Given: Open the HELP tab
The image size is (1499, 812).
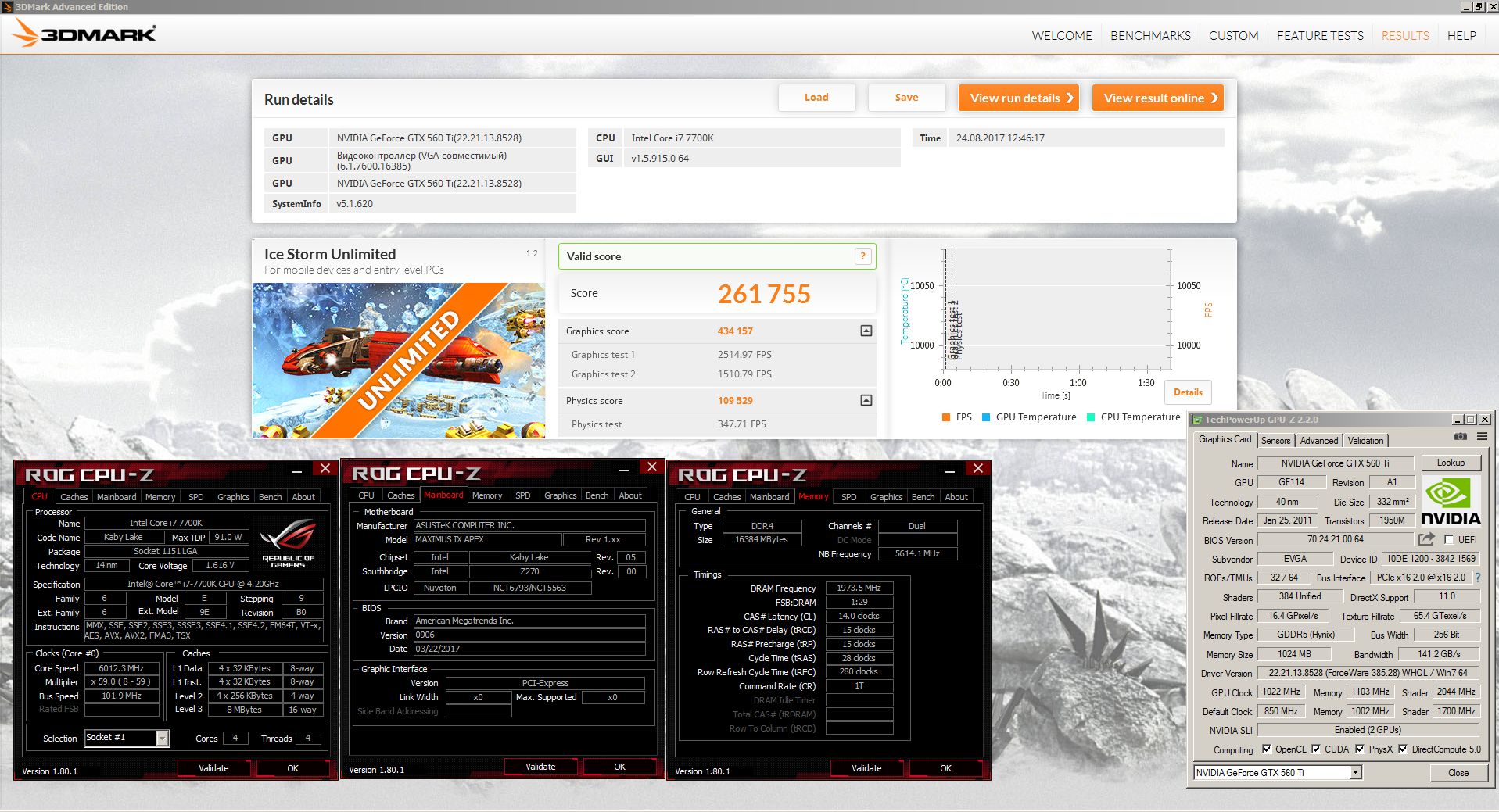Looking at the screenshot, I should [x=1461, y=36].
